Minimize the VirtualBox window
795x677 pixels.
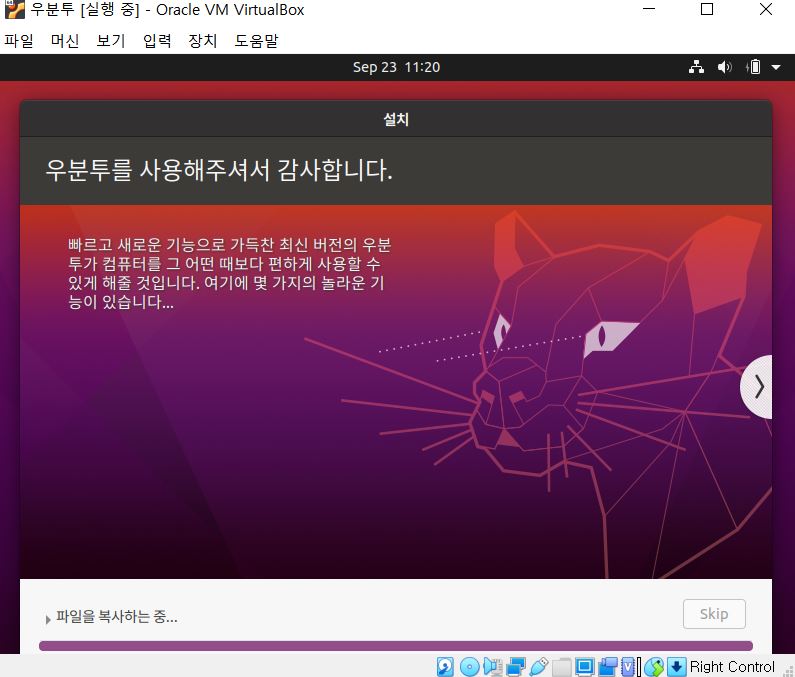649,9
